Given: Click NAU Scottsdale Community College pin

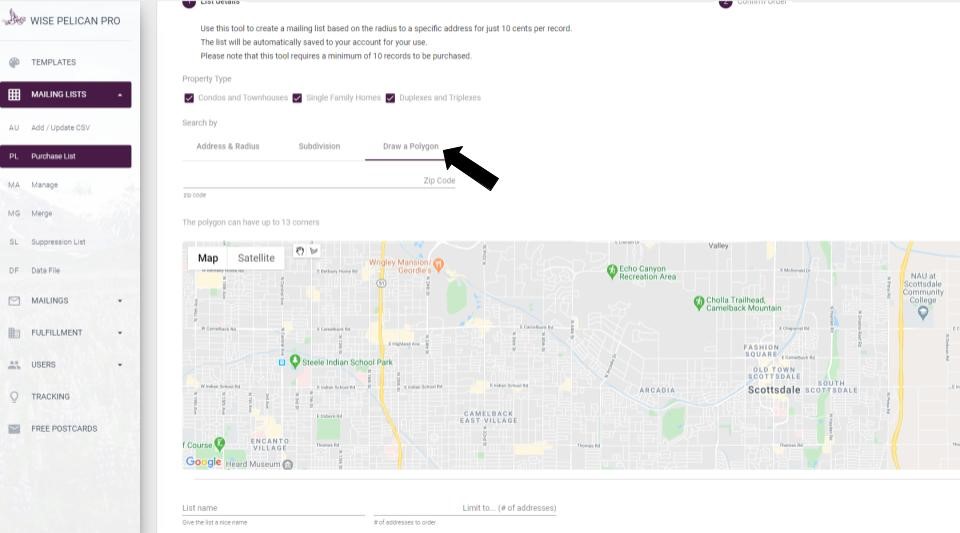Looking at the screenshot, I should coord(923,313).
